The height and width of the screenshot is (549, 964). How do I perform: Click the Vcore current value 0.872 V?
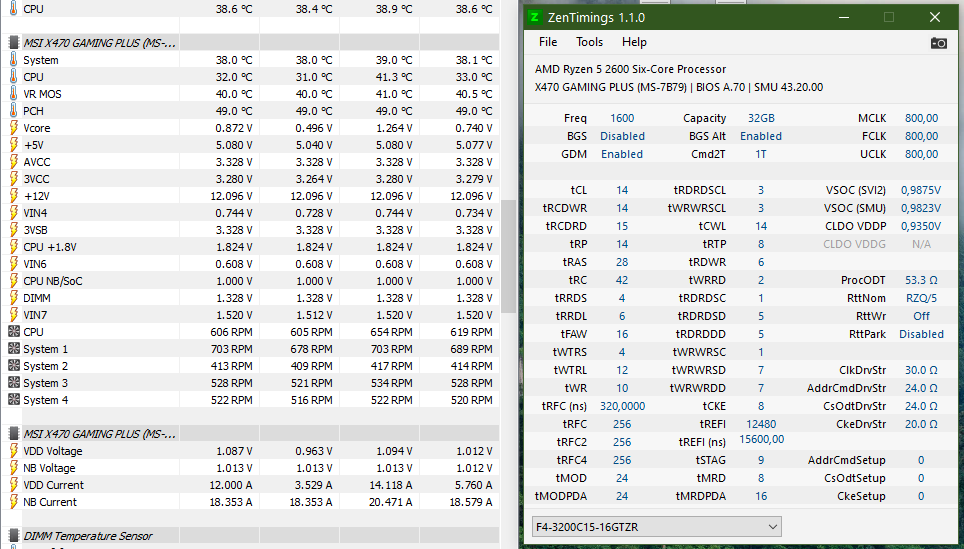(234, 128)
